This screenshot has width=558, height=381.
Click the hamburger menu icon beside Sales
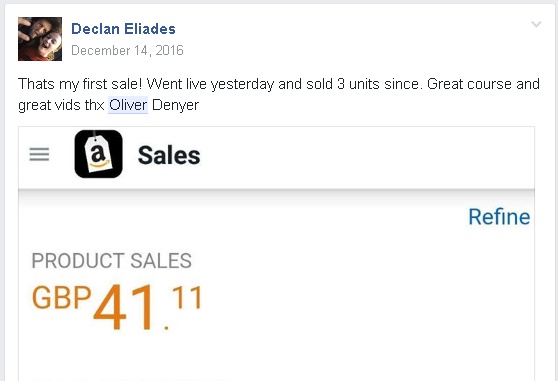point(39,154)
